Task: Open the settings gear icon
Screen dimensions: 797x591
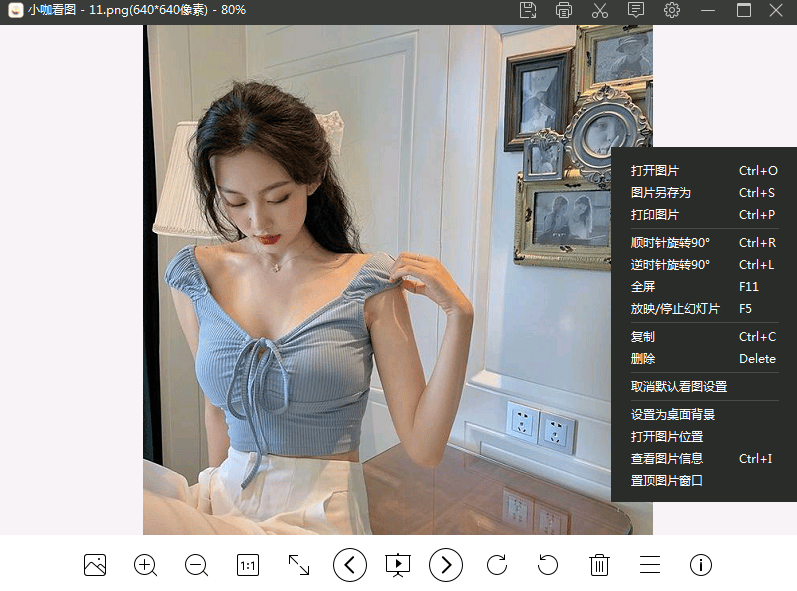Action: click(671, 10)
